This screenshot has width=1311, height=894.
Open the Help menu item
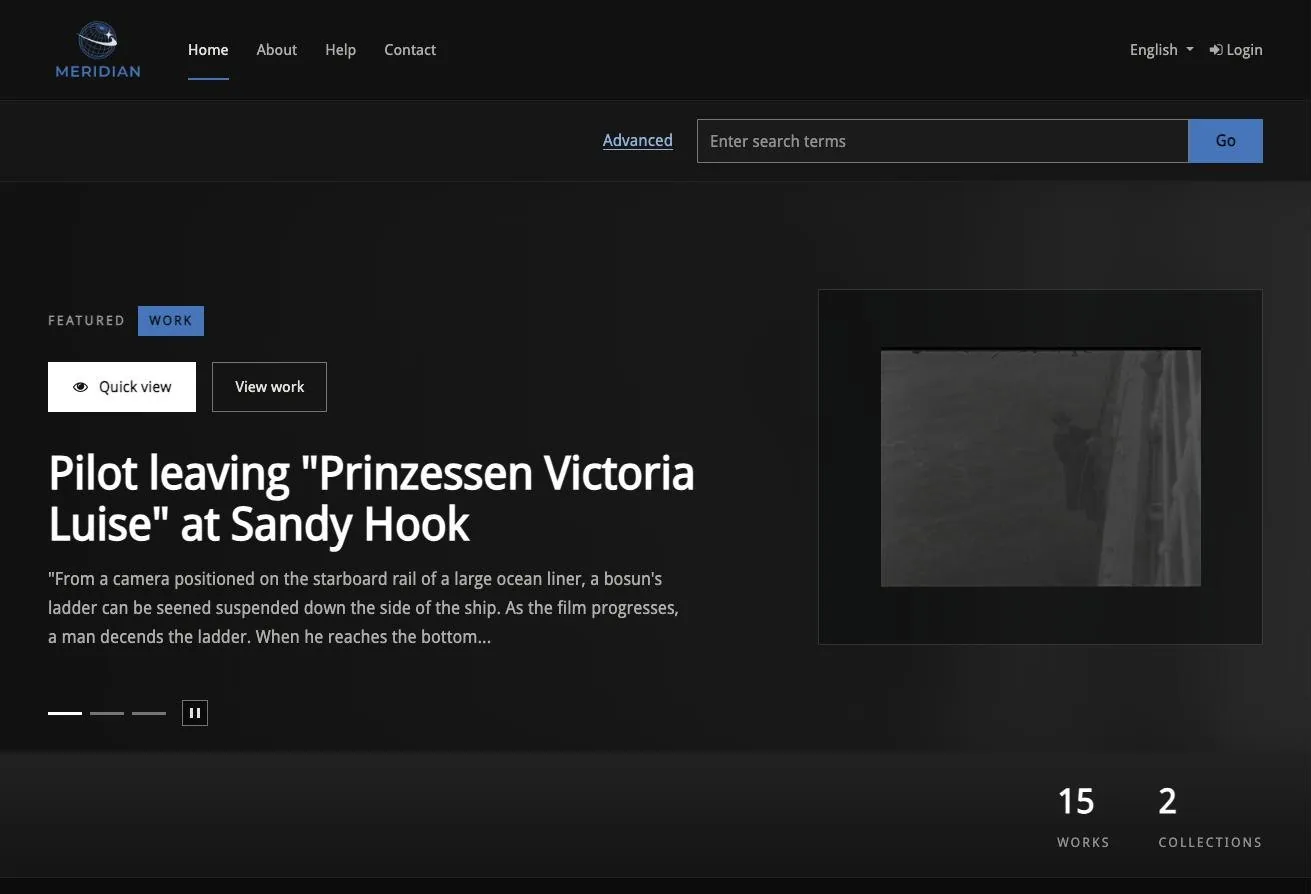pos(340,50)
